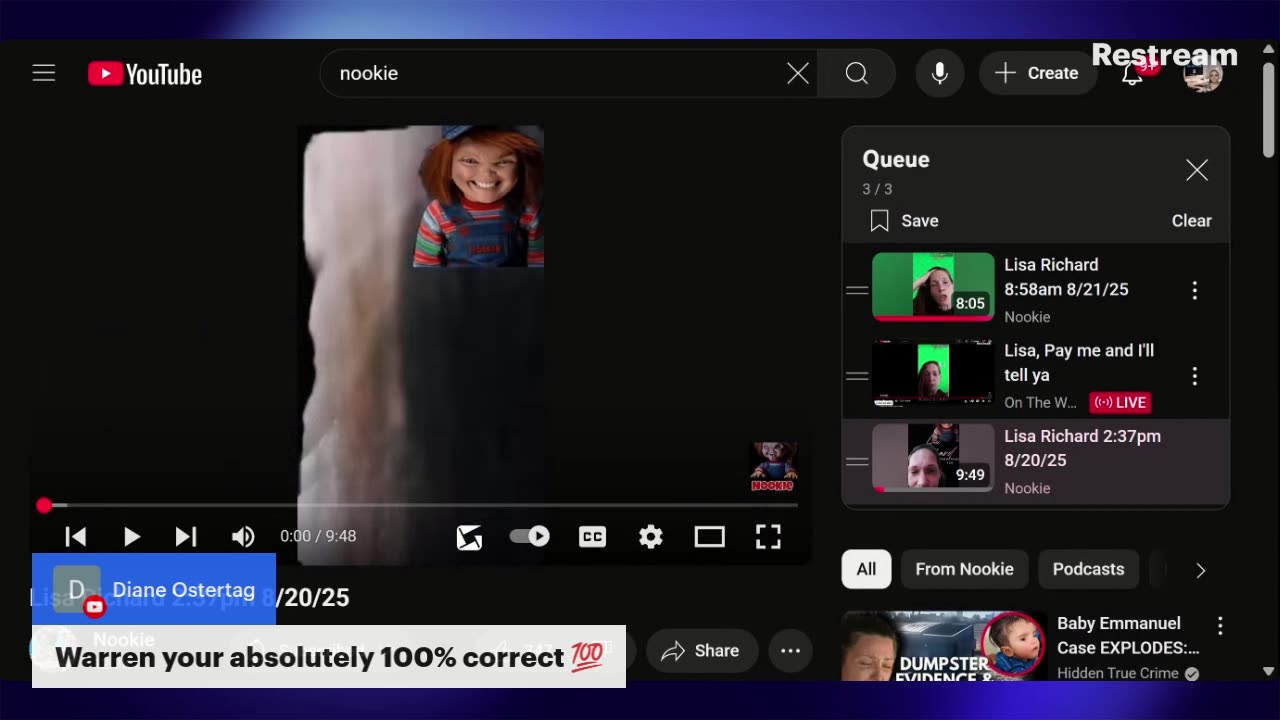Toggle closed captions CC
The width and height of the screenshot is (1280, 720).
pyautogui.click(x=592, y=537)
